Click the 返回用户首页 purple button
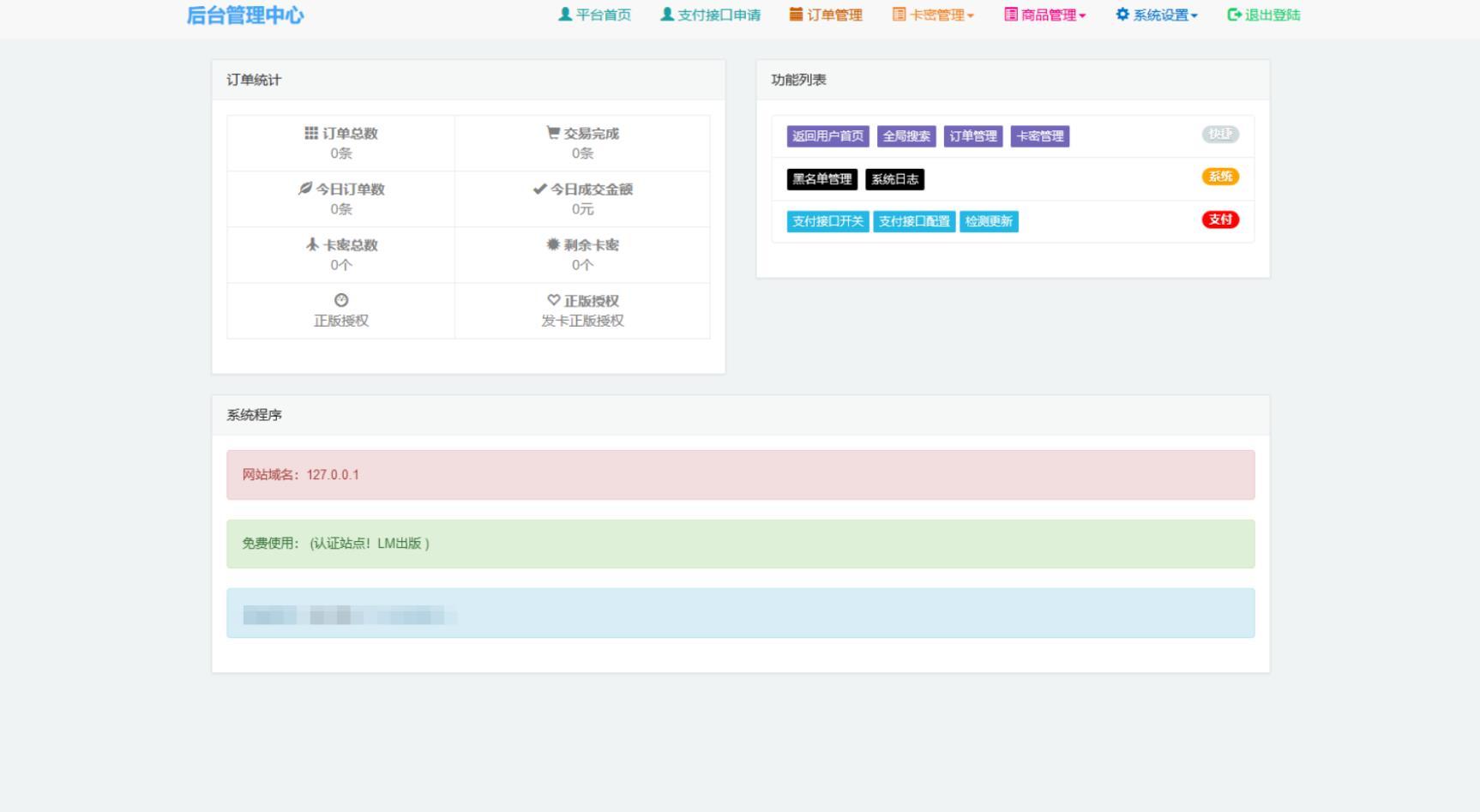1480x812 pixels. [828, 136]
